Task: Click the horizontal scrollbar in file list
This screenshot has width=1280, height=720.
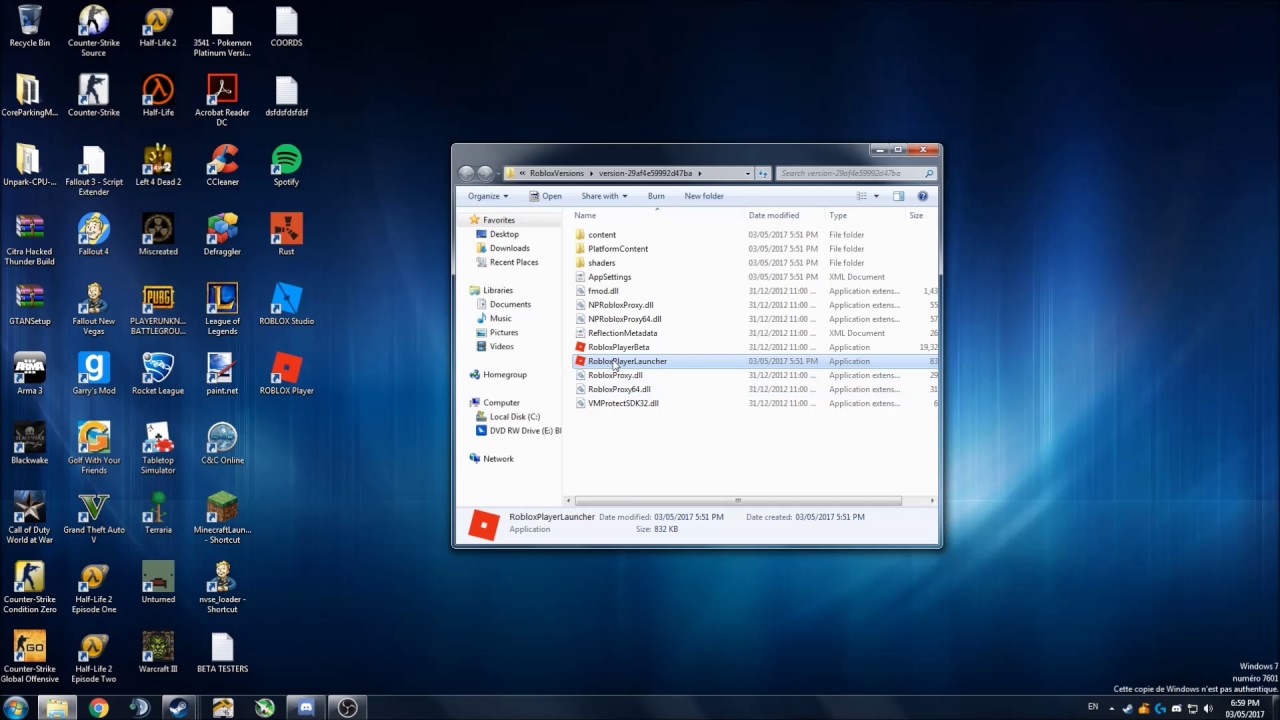Action: pyautogui.click(x=738, y=500)
